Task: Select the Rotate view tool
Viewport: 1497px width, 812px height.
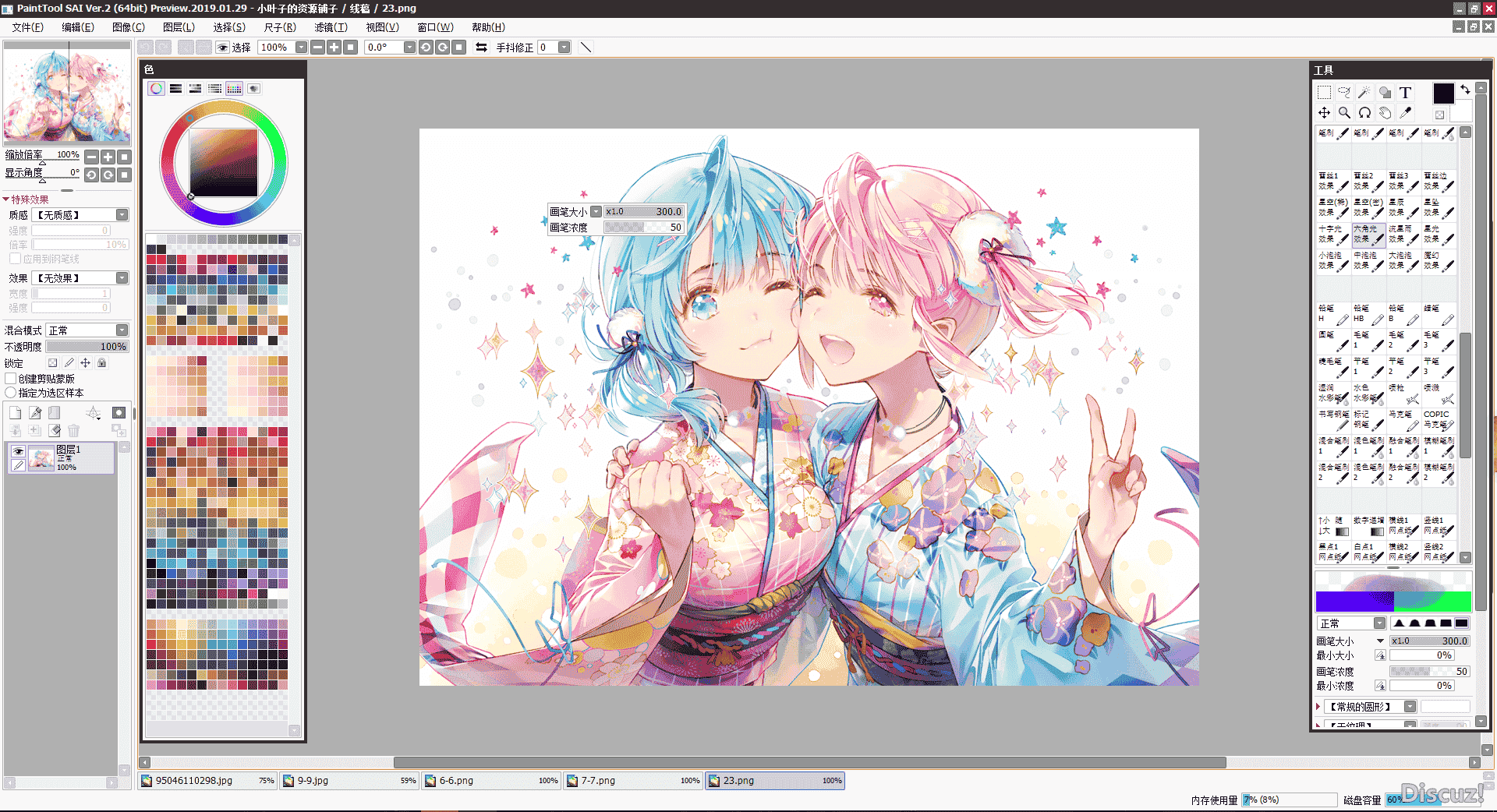Action: pos(1364,113)
